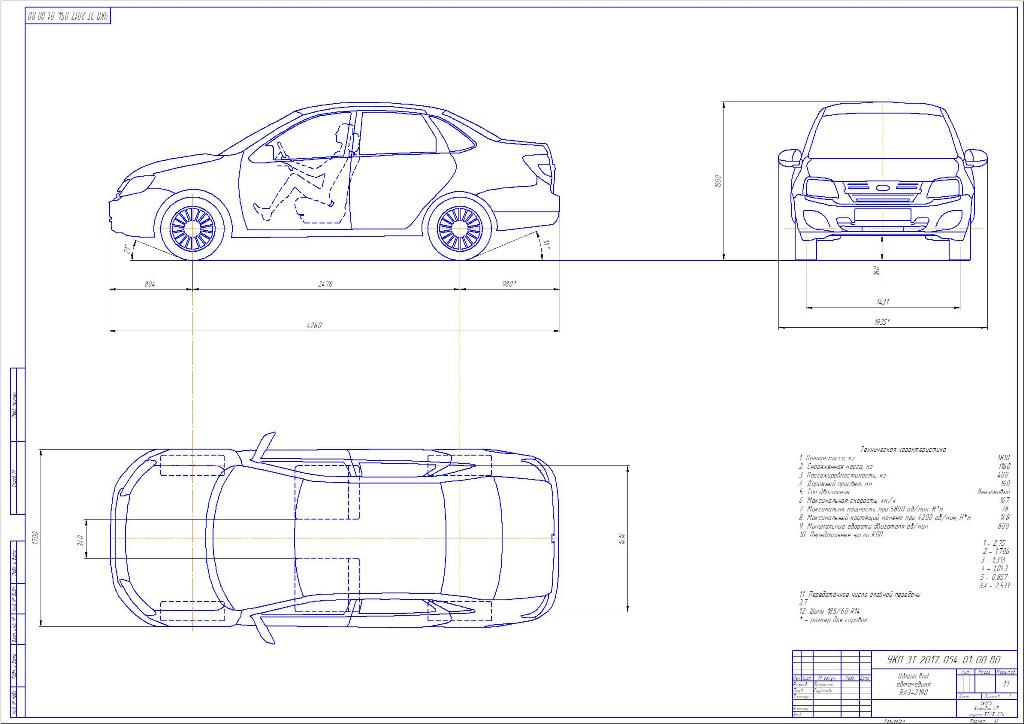Select the Передаточное число главной передачи line
Viewport: 1024px width, 724px height.
coord(859,595)
